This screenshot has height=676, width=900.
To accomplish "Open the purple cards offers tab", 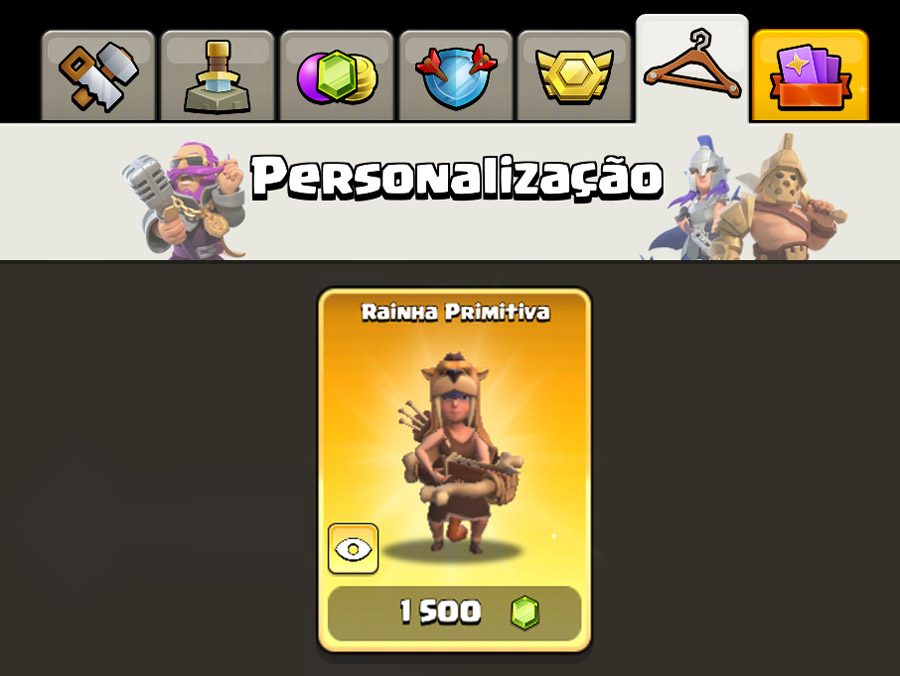I will tap(810, 76).
